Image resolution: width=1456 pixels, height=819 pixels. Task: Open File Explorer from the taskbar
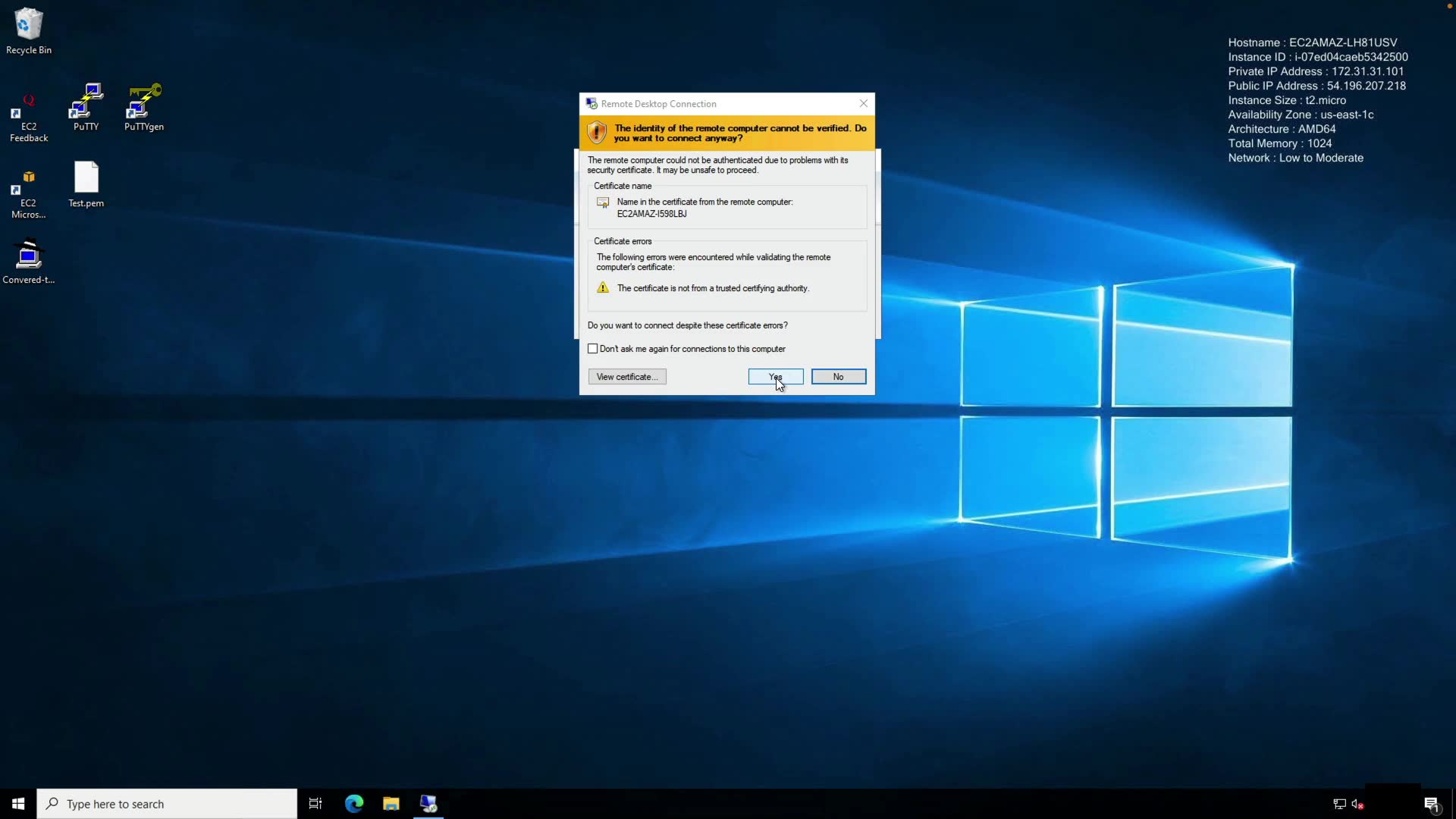tap(391, 804)
